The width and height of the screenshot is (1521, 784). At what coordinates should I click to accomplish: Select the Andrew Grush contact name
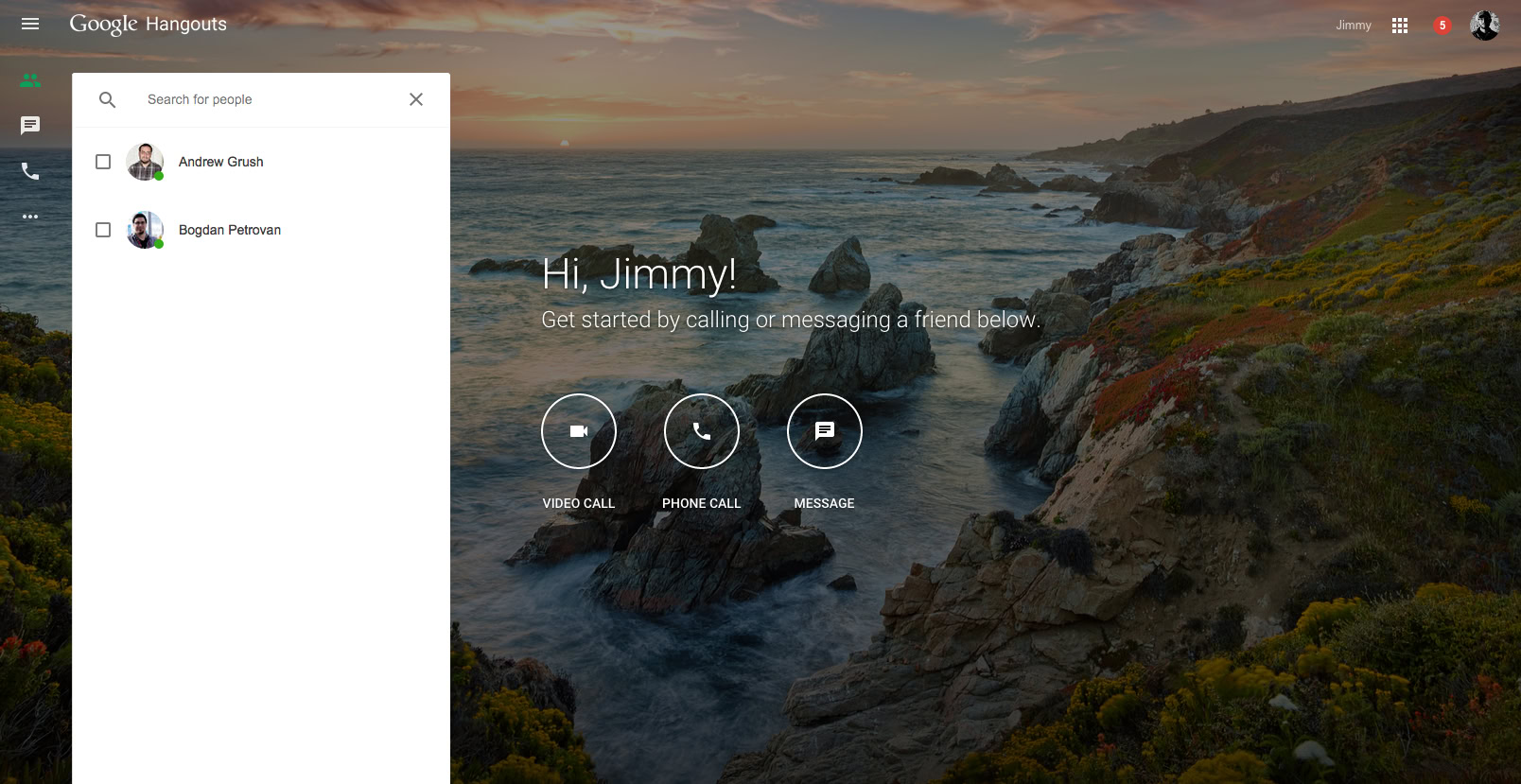click(x=221, y=162)
